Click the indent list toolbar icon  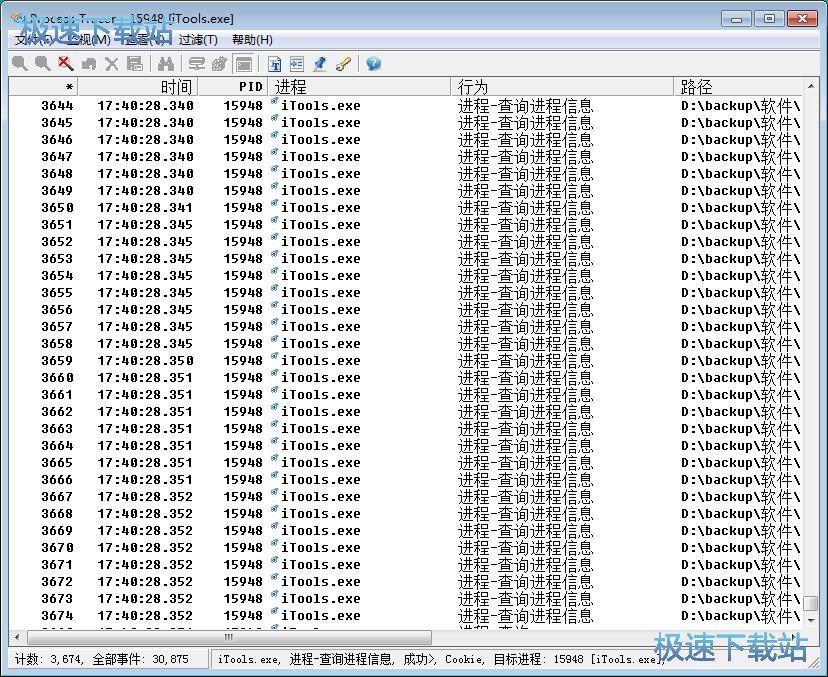pyautogui.click(x=297, y=64)
